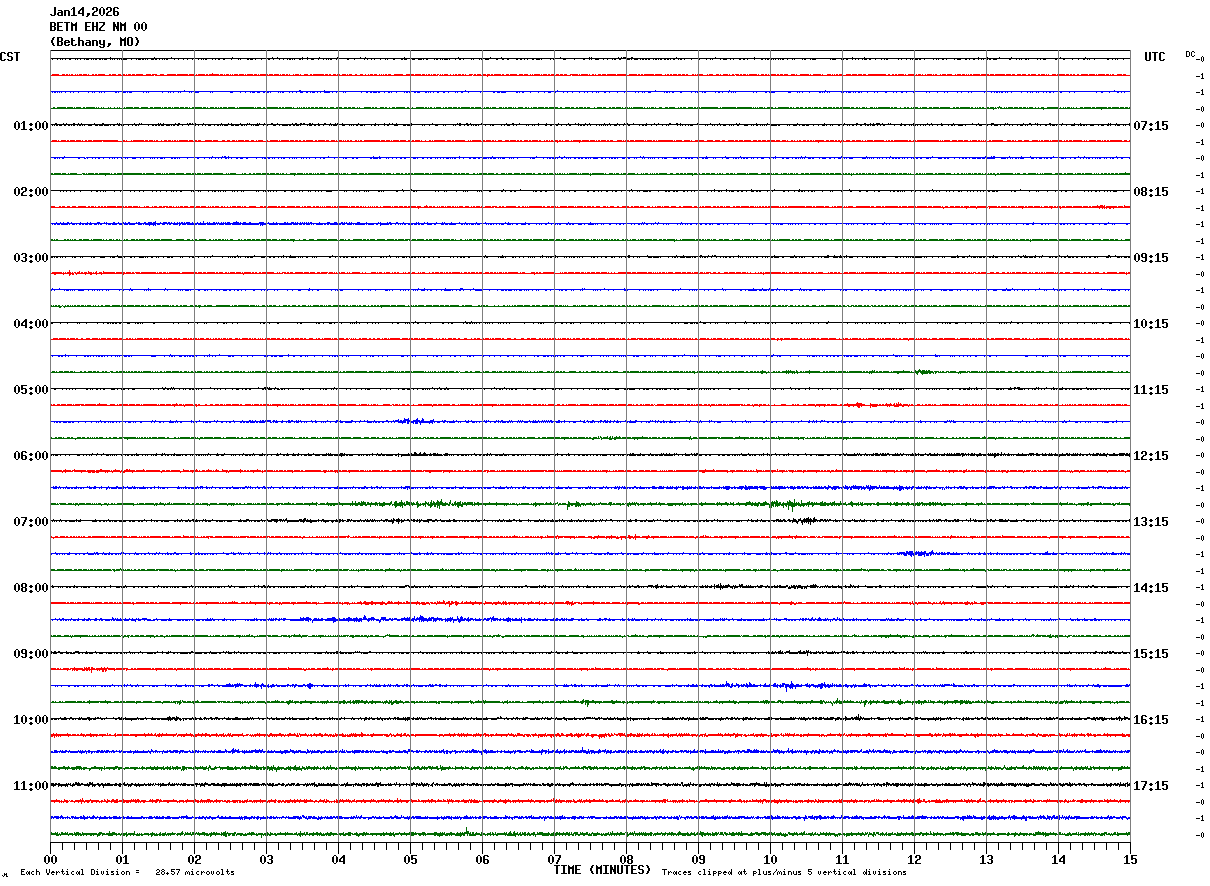The width and height of the screenshot is (1210, 886).
Task: Click the date label Jan14,2026
Action: 85,12
